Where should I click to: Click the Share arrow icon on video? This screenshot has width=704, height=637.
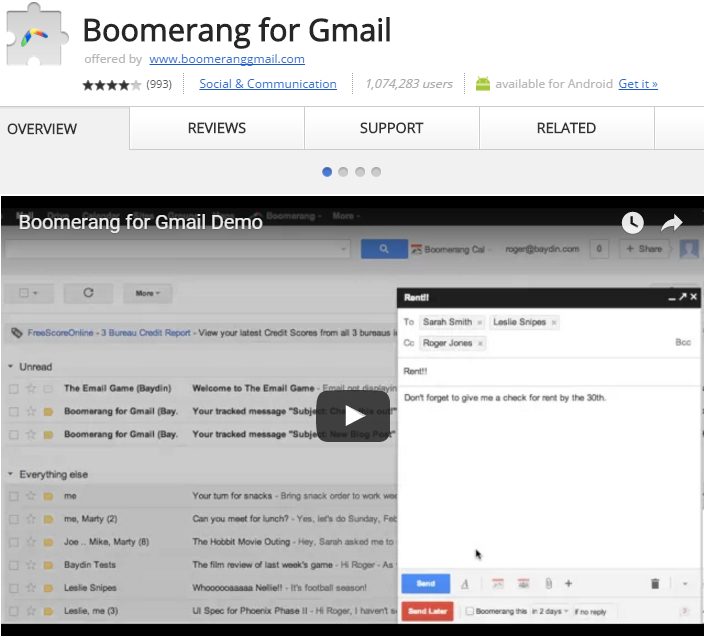point(672,222)
